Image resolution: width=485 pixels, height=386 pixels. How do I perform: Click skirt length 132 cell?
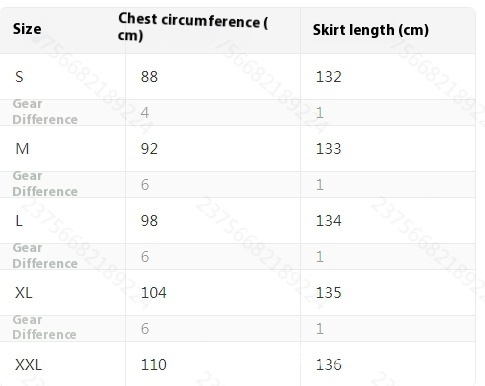tap(329, 77)
